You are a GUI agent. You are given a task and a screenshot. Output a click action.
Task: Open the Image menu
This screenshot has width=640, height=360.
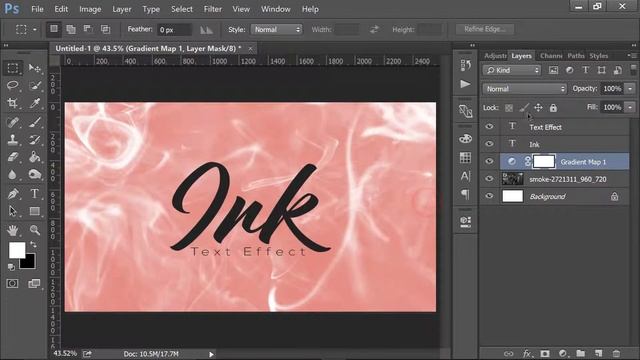(x=90, y=9)
